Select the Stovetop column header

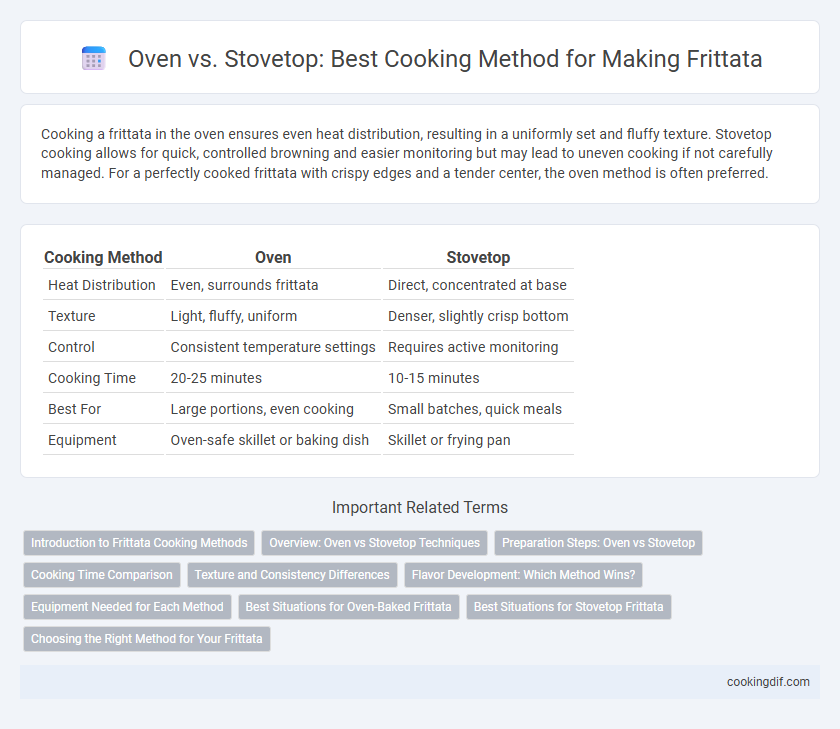tap(478, 258)
